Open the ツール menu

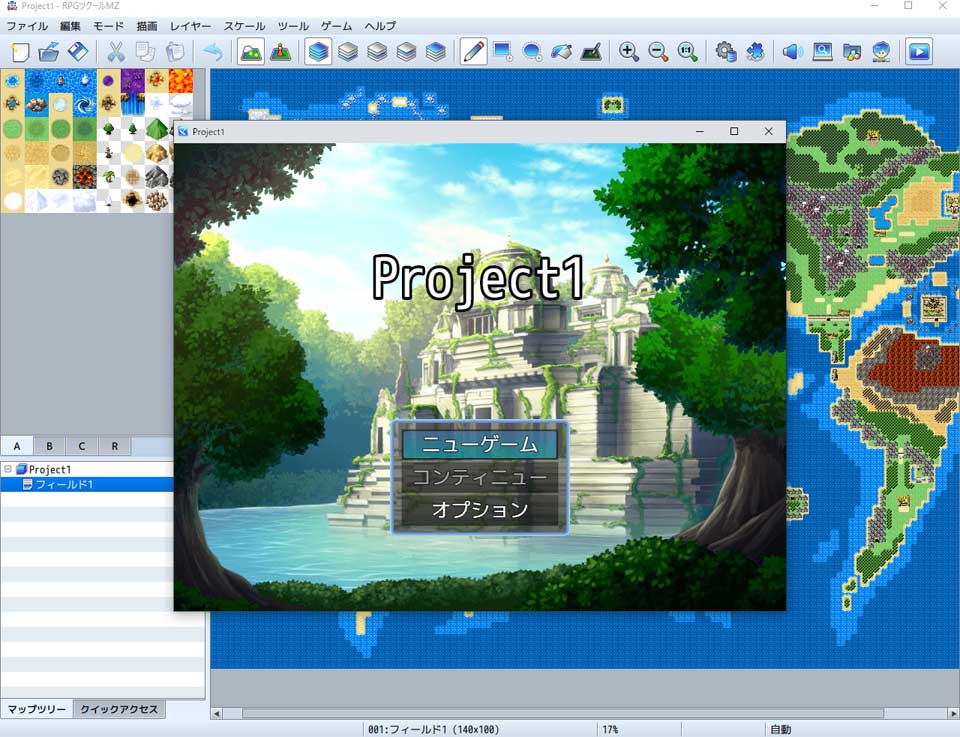(x=293, y=26)
